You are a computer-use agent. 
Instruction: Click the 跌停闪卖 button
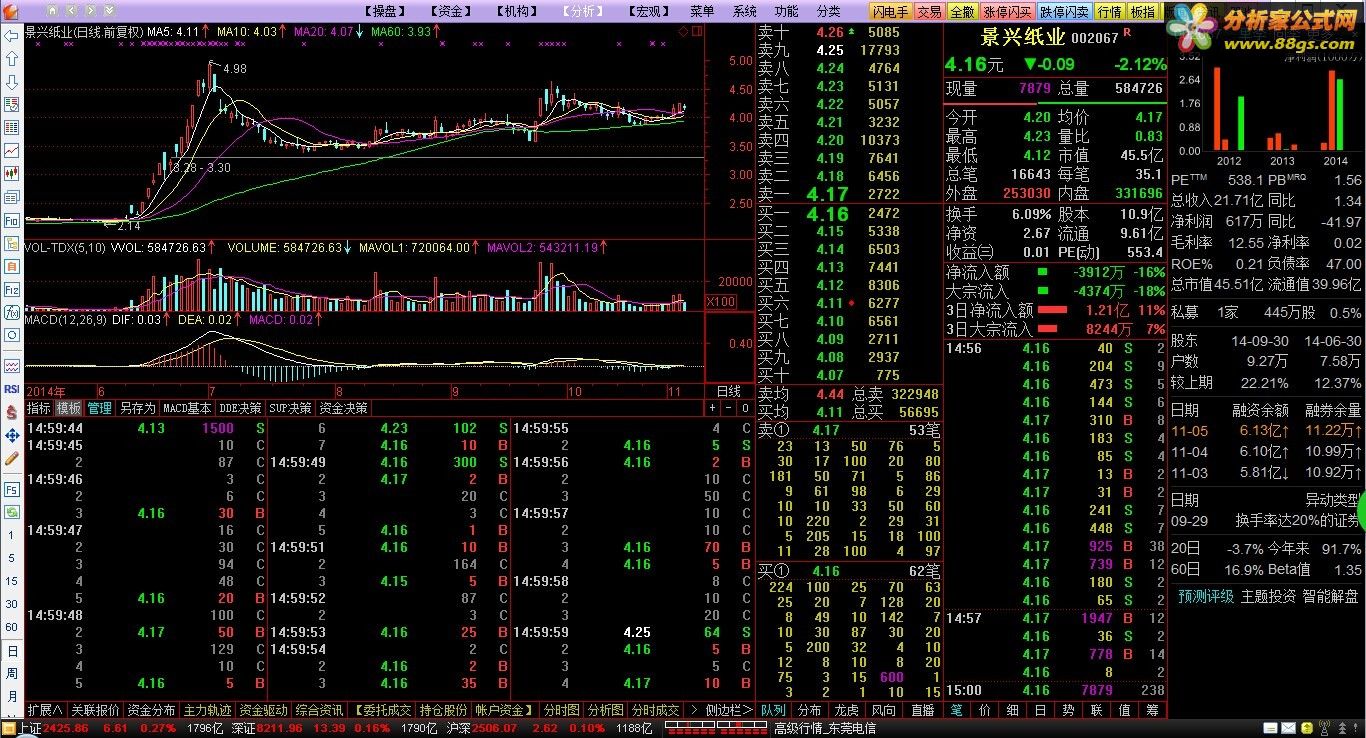(x=1064, y=11)
